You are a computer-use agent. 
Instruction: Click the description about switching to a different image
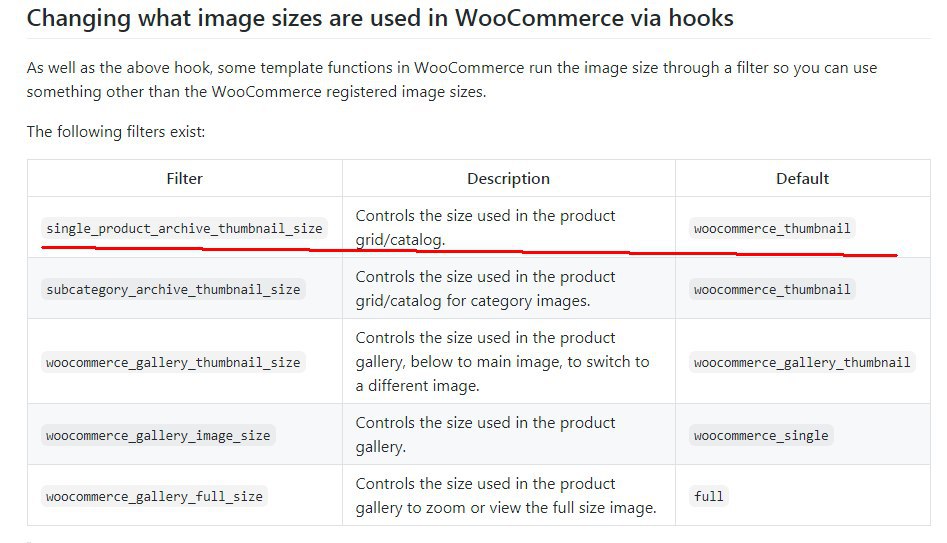pos(502,362)
